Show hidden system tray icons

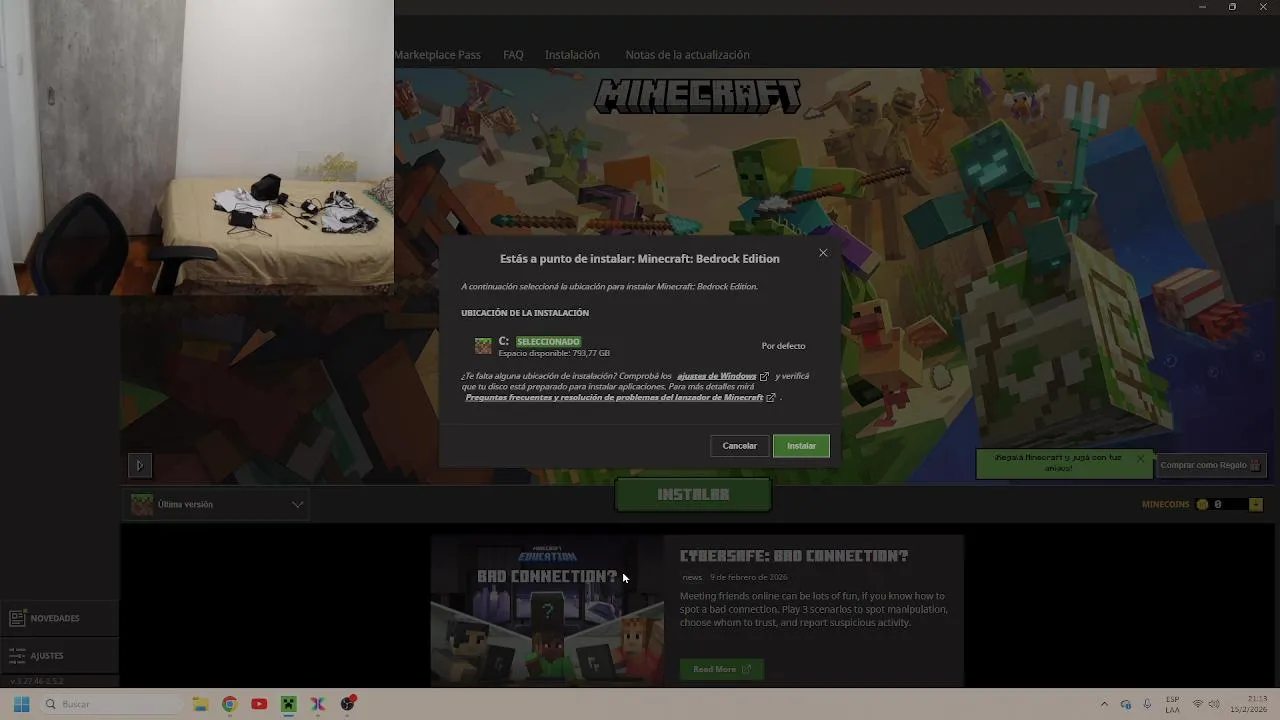tap(1104, 704)
